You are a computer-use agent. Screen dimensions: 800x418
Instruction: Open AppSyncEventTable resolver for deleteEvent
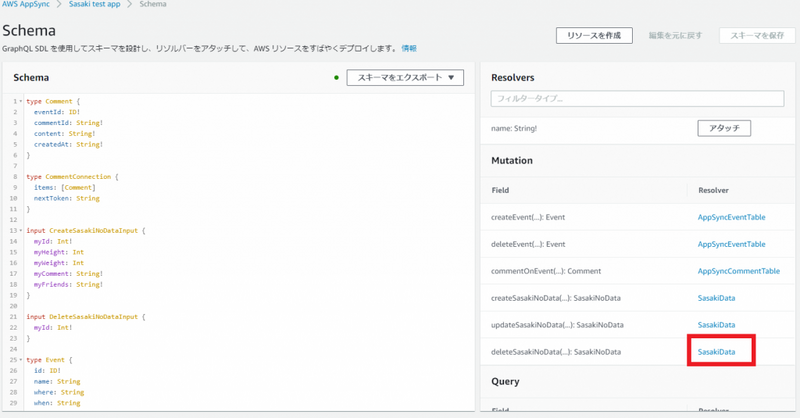tap(731, 244)
